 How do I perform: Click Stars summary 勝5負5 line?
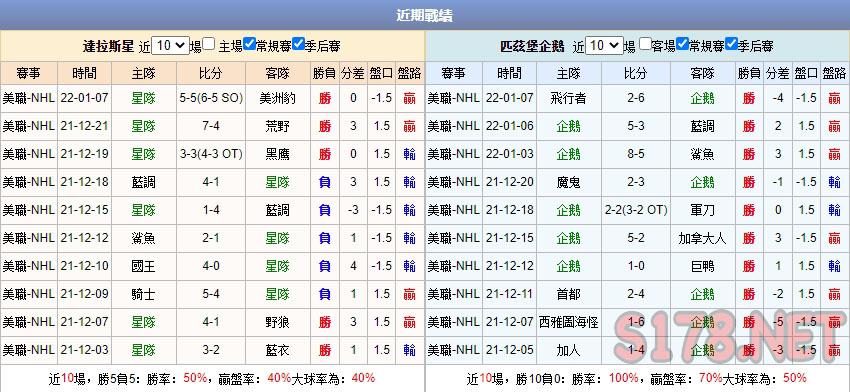[211, 378]
